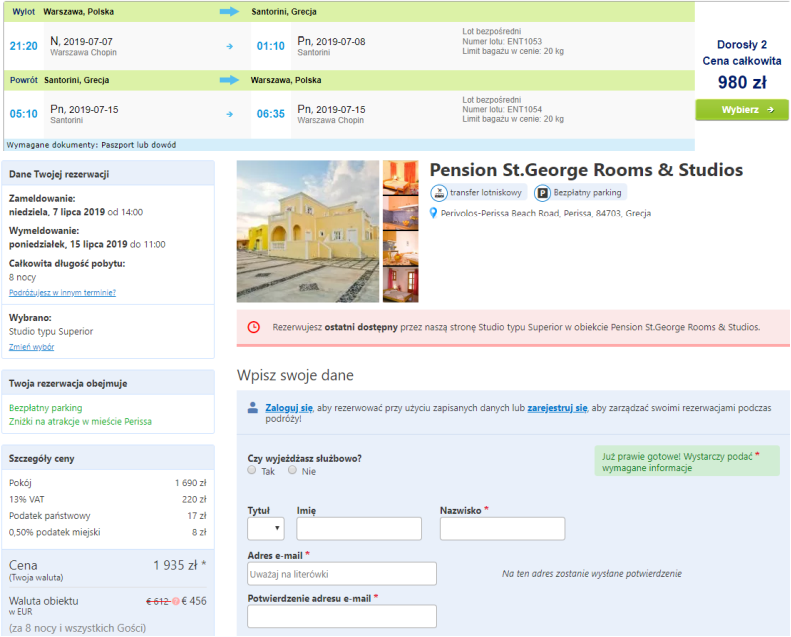This screenshot has width=791, height=637.
Task: Open the first room thumbnail with orange bed
Action: pos(401,178)
